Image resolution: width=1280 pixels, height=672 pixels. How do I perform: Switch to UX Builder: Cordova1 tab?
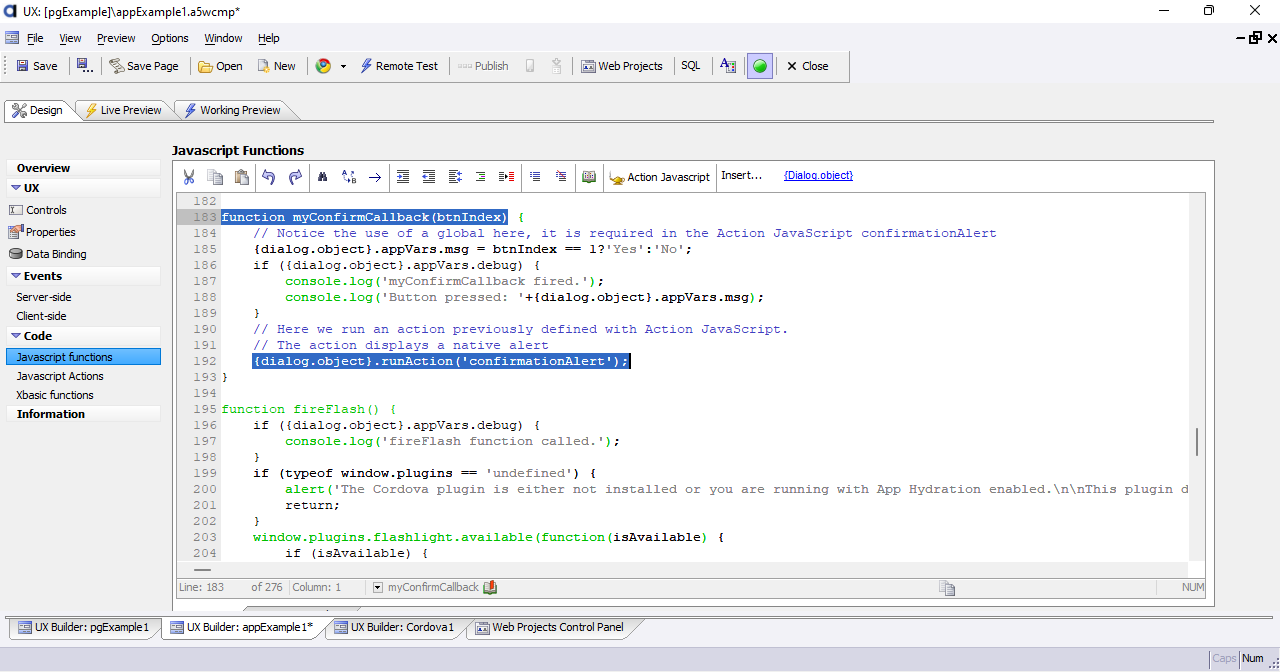click(x=394, y=628)
